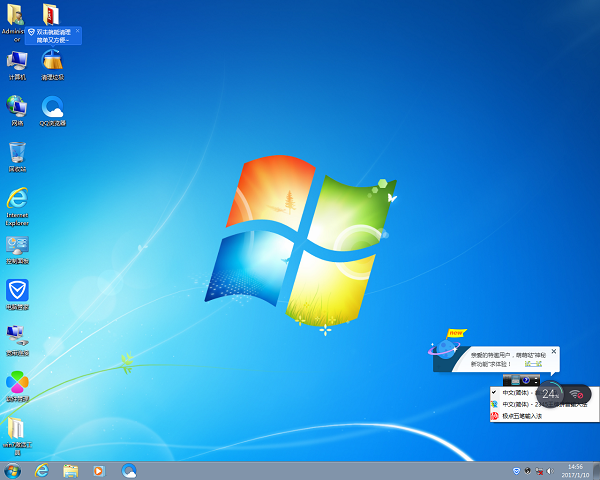Open the 计算机 (Computer) desktop icon
Viewport: 600px width, 480px height.
coord(17,62)
